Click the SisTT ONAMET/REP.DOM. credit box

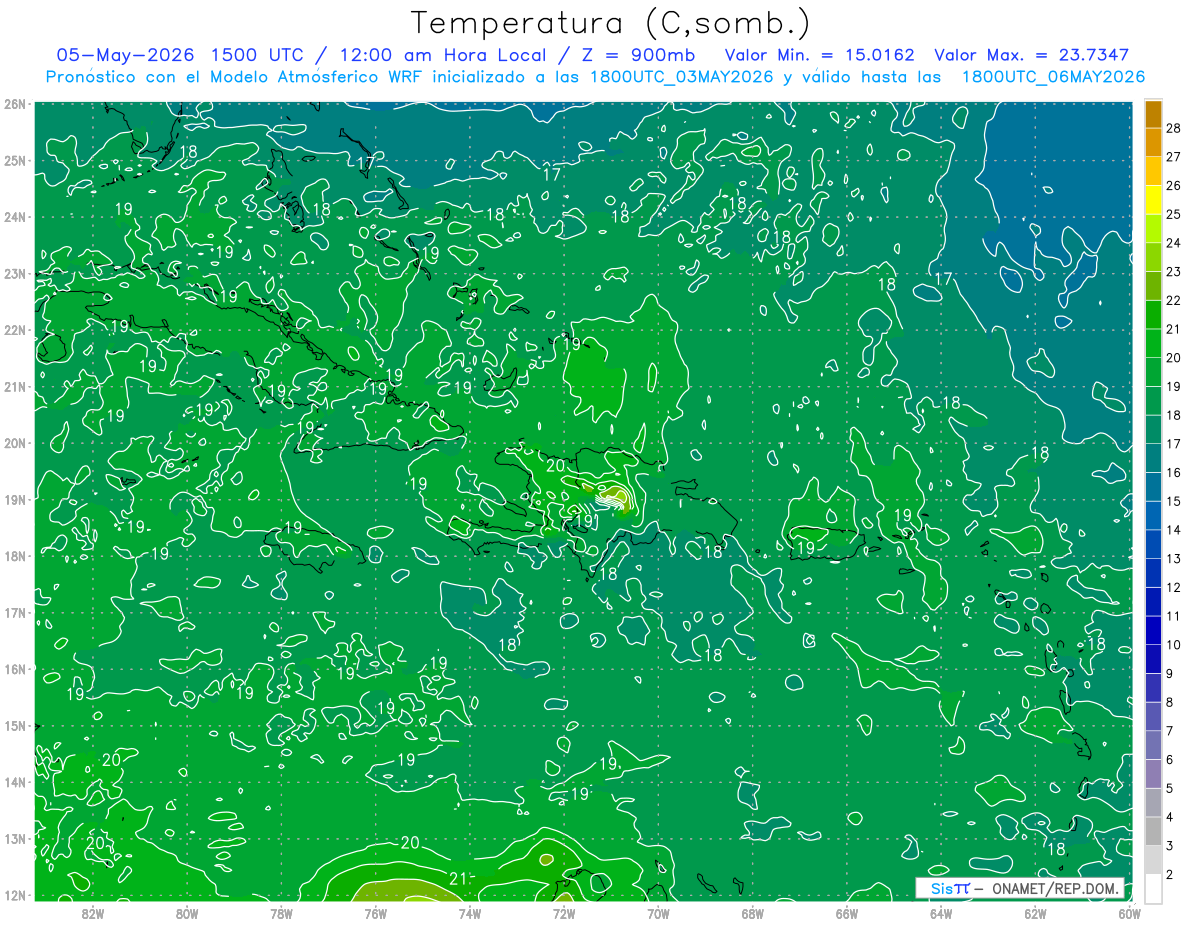(1020, 888)
